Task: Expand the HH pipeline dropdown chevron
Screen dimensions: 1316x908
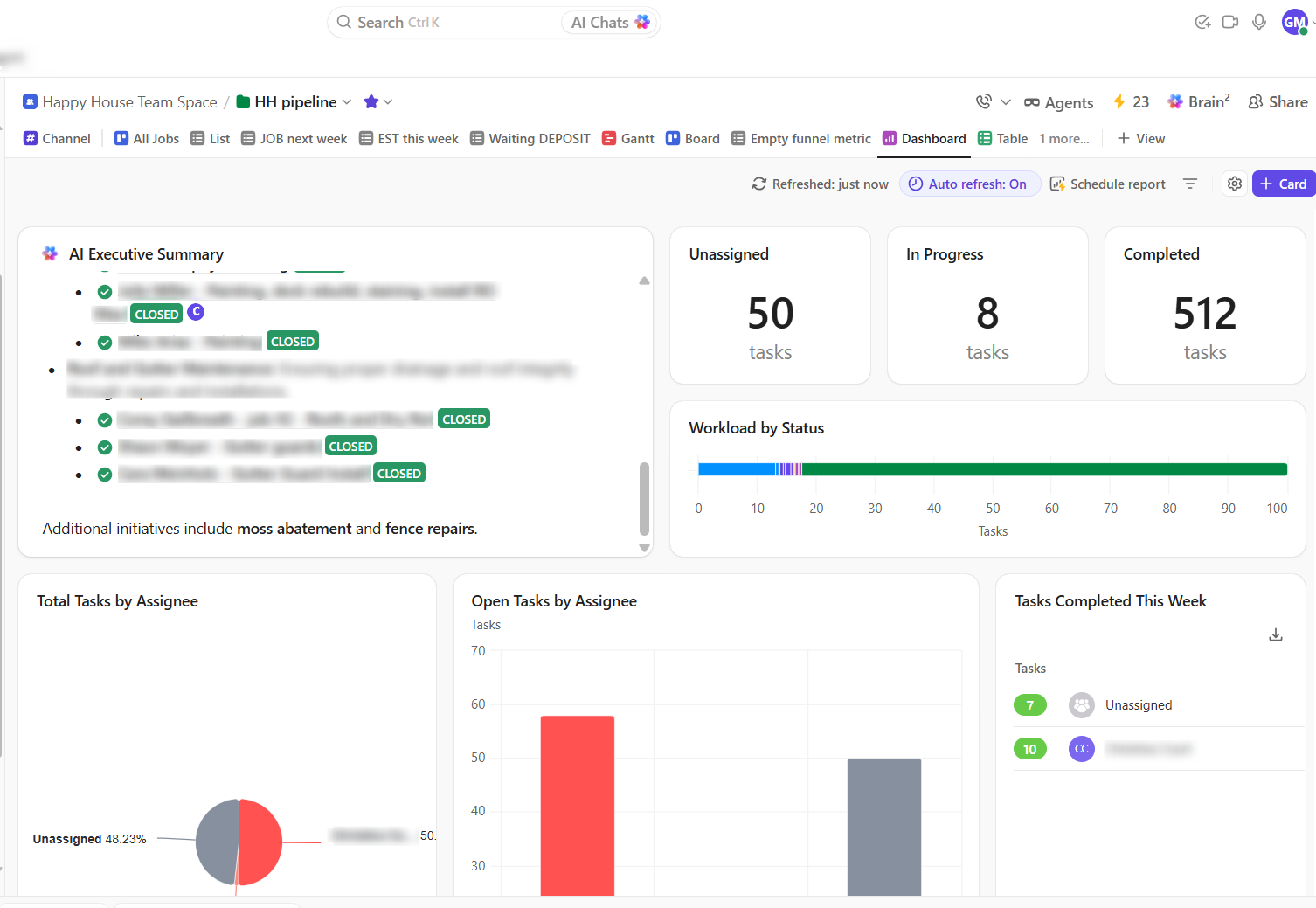Action: (x=347, y=102)
